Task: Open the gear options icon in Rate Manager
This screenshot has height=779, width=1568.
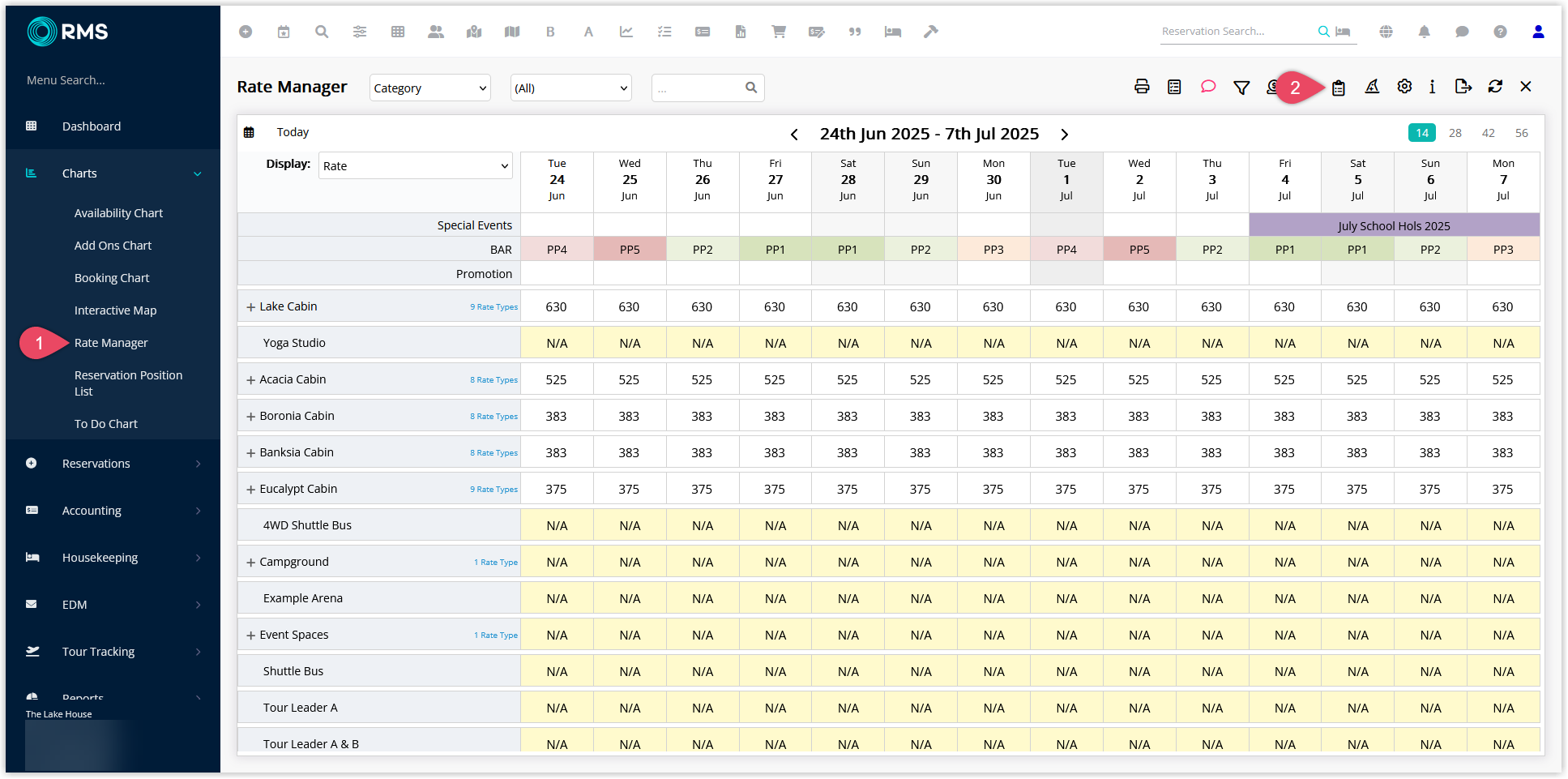Action: pyautogui.click(x=1405, y=87)
